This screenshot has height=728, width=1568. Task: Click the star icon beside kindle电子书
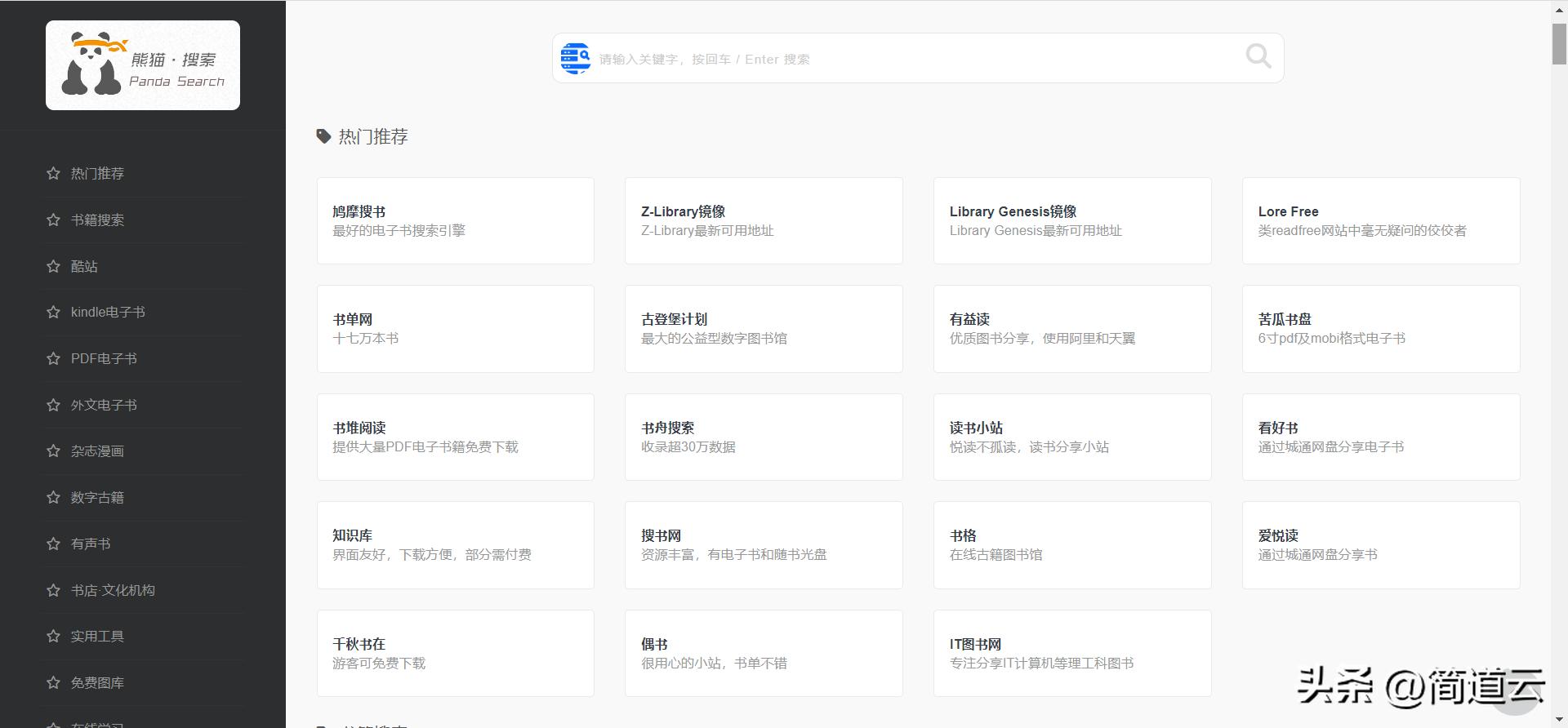coord(53,312)
